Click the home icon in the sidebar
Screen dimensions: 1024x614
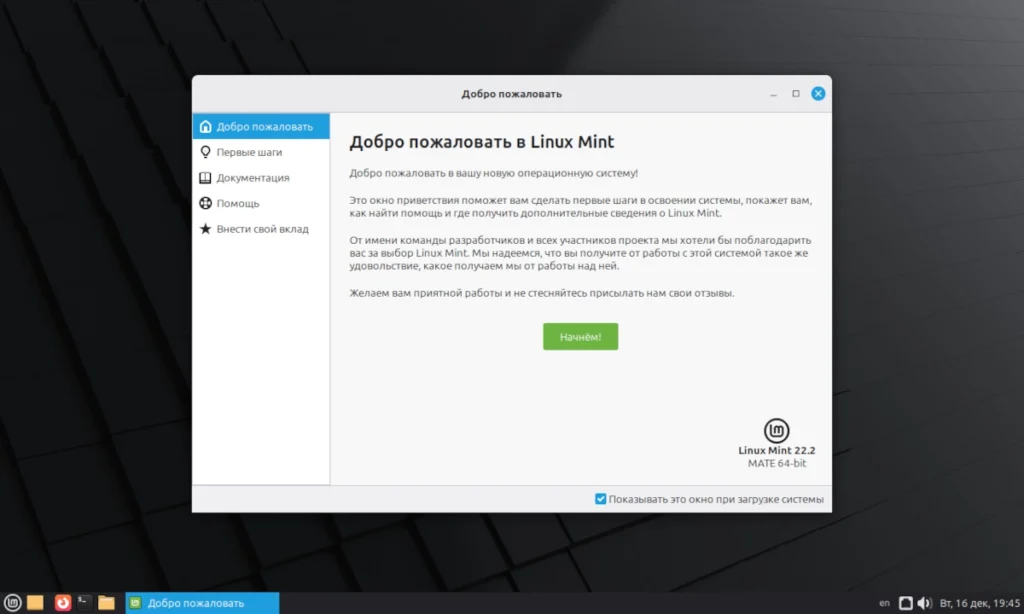point(205,126)
